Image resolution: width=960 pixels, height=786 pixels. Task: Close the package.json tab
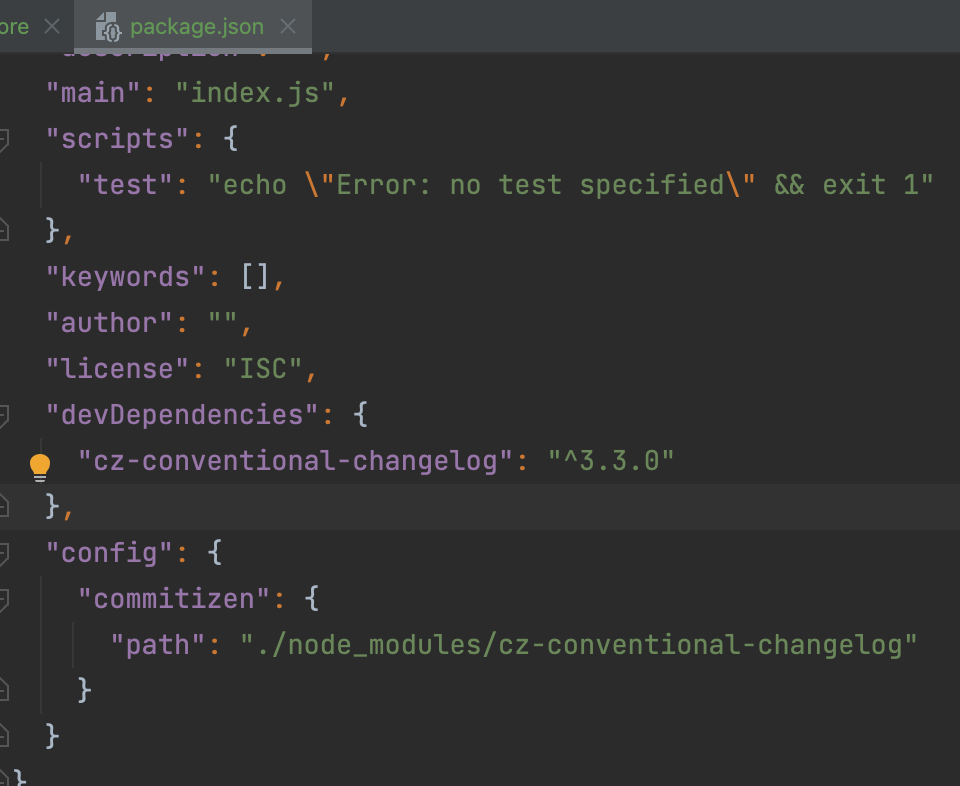point(288,26)
